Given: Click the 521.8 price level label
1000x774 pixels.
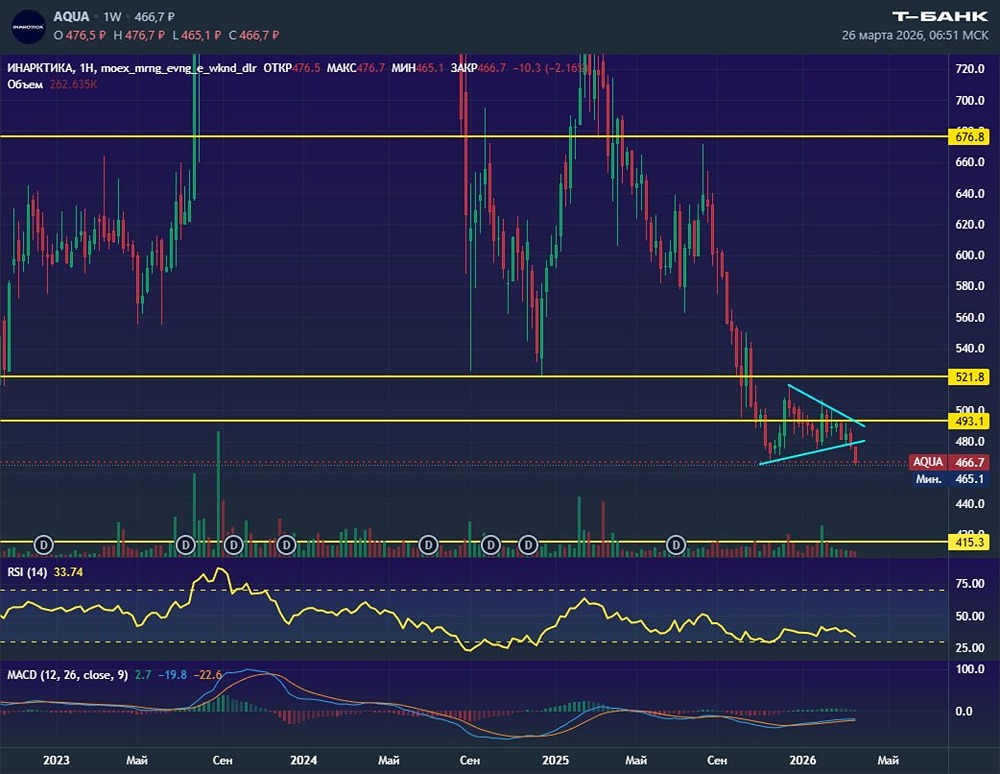Looking at the screenshot, I should [969, 377].
